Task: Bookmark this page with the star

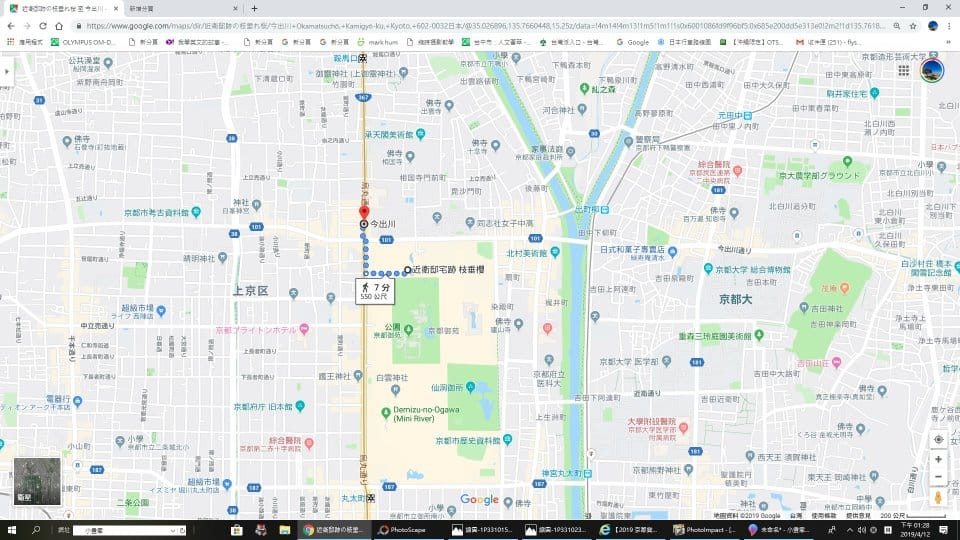Action: click(x=912, y=26)
